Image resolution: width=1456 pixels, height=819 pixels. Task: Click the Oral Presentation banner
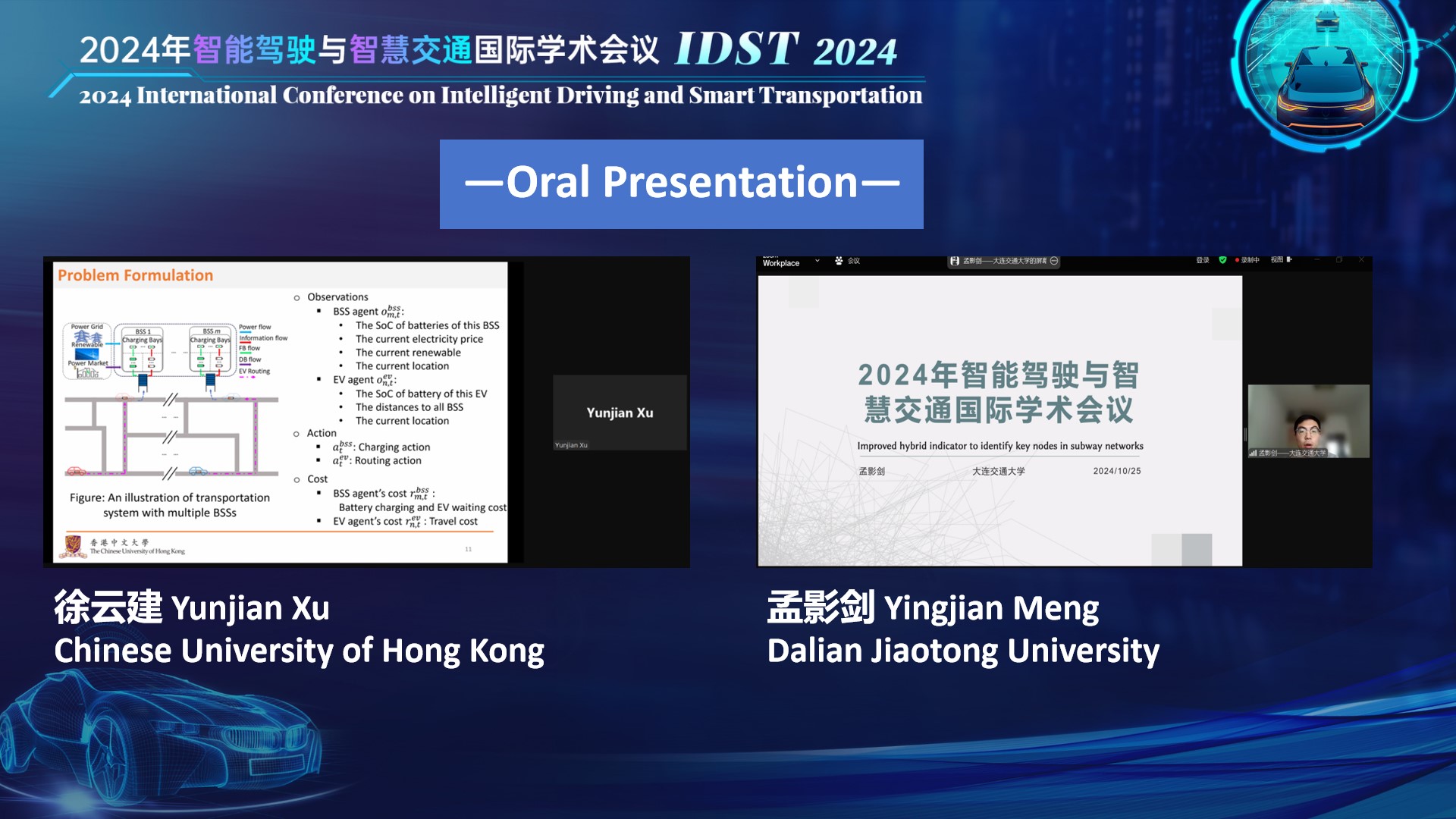coord(682,184)
